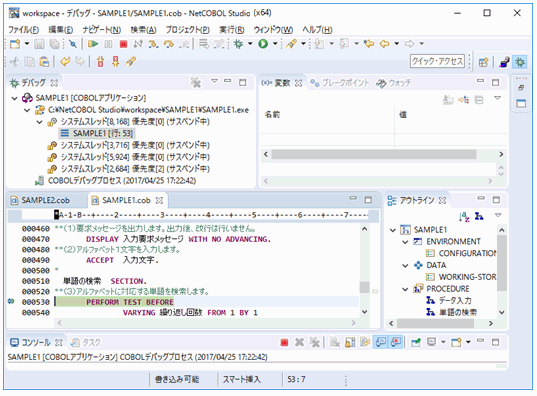537x396 pixels.
Task: Click the Paste icon in second toolbar row
Action: 44,62
